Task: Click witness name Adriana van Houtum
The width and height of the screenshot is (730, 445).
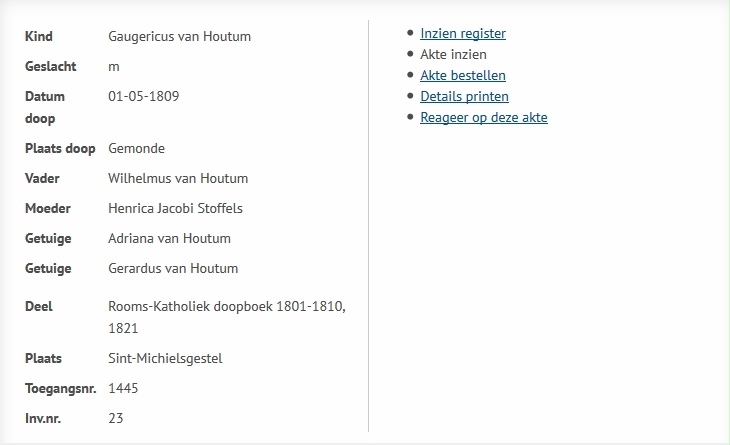Action: tap(169, 239)
